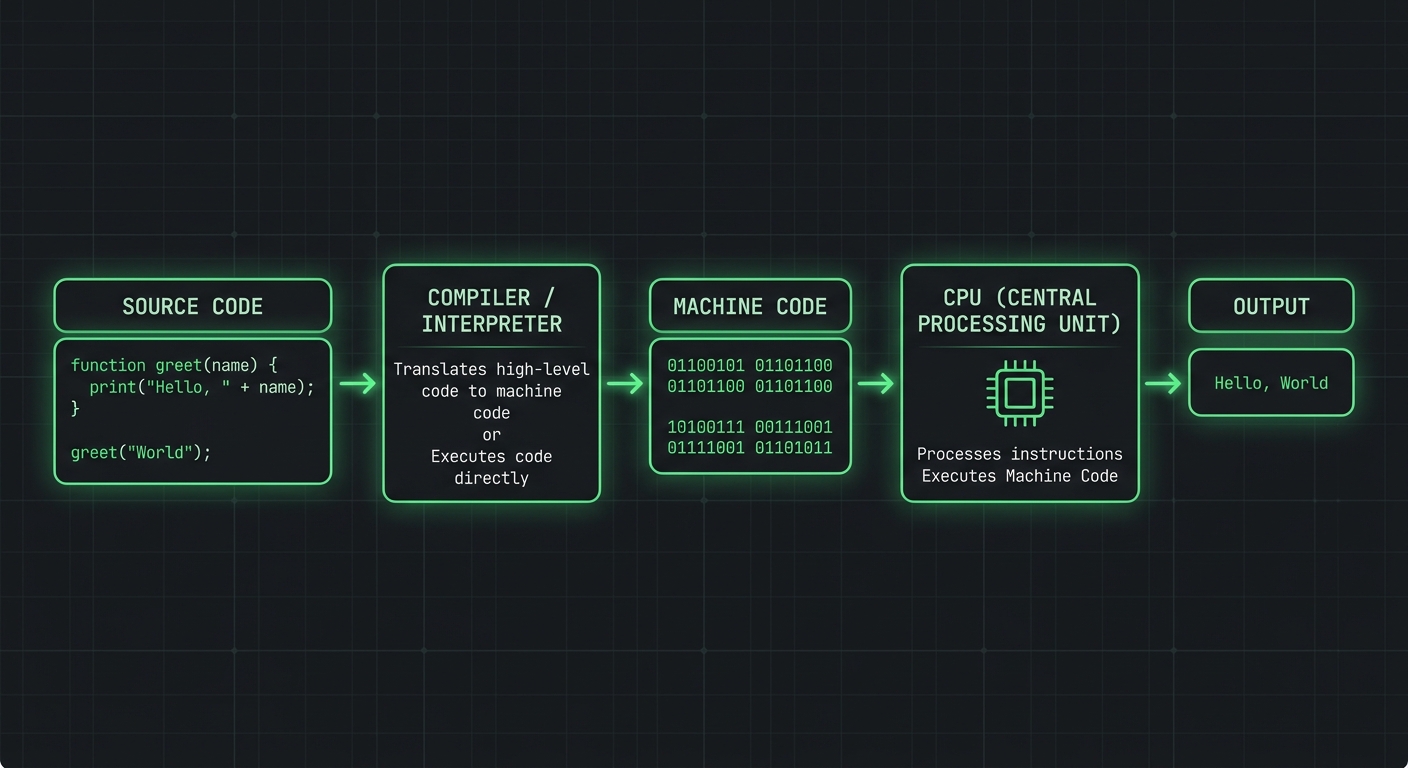Image resolution: width=1408 pixels, height=768 pixels.
Task: Click binary row '01100101 01101100'
Action: click(x=750, y=366)
